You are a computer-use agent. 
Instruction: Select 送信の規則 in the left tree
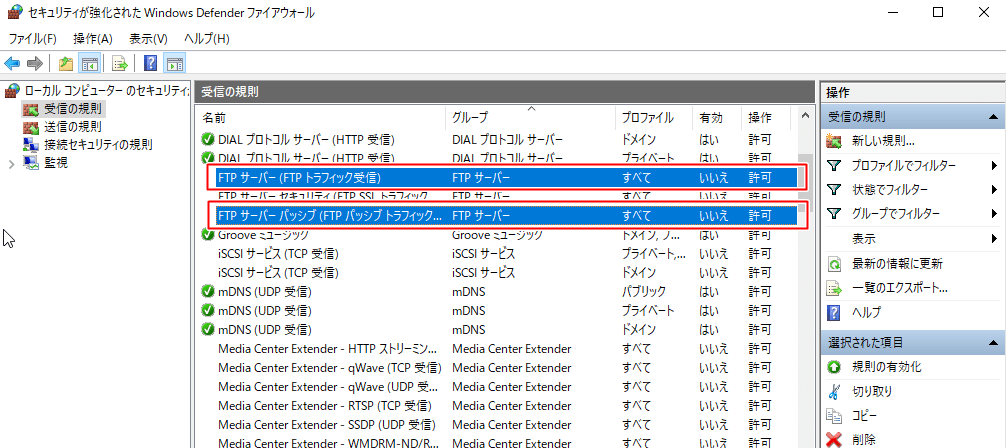[72, 126]
